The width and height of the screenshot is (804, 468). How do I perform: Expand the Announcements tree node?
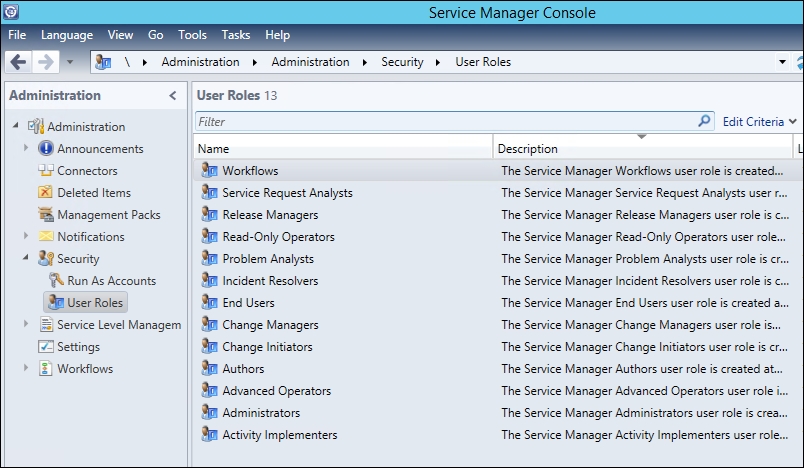tap(26, 148)
